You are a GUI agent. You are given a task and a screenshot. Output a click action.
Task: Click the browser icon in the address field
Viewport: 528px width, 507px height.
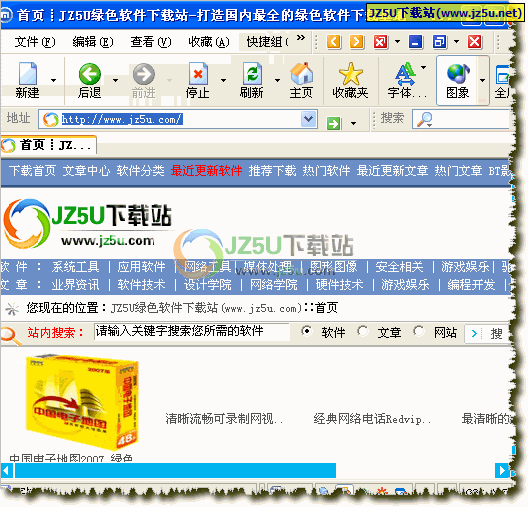51,119
